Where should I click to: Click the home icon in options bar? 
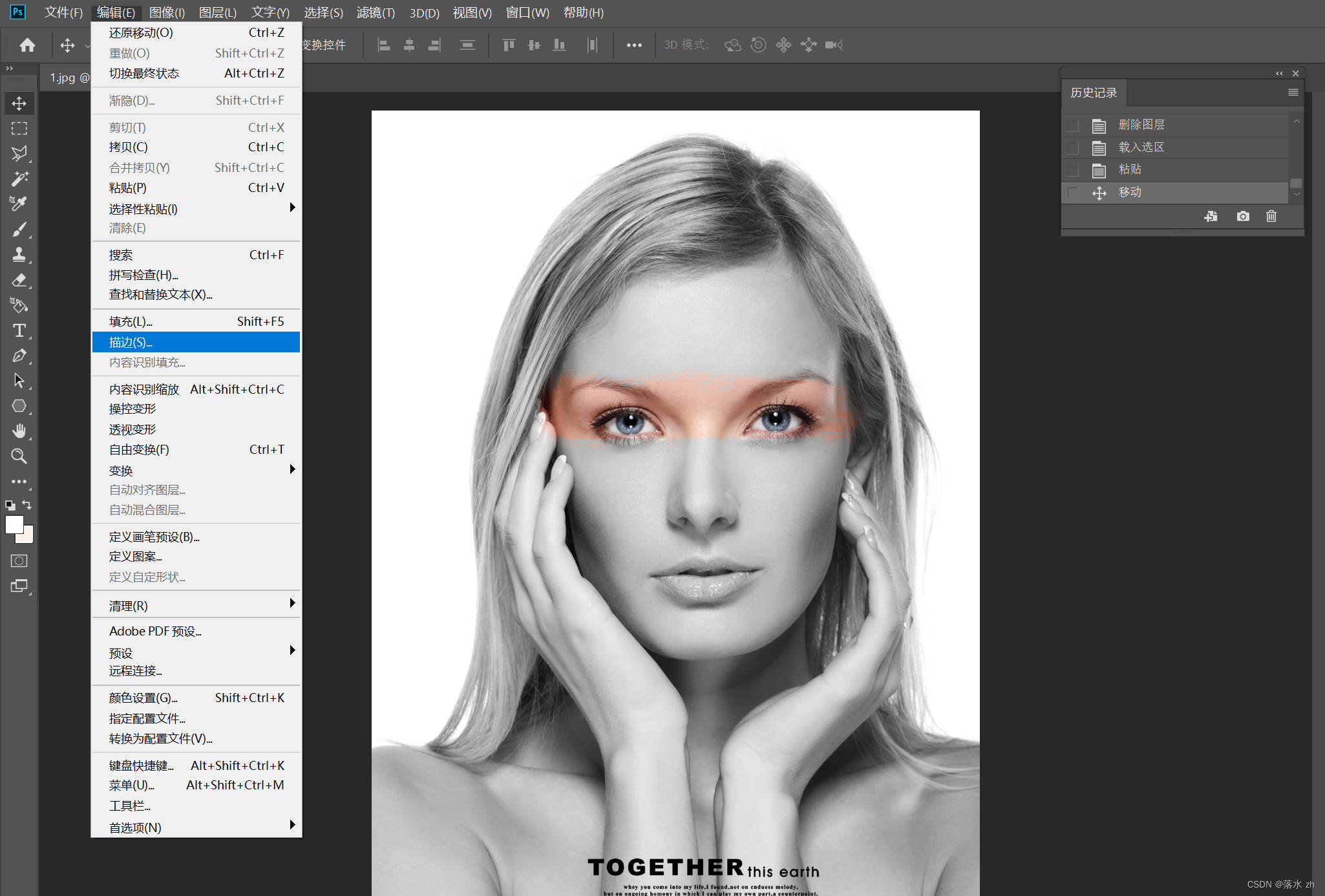pos(27,45)
